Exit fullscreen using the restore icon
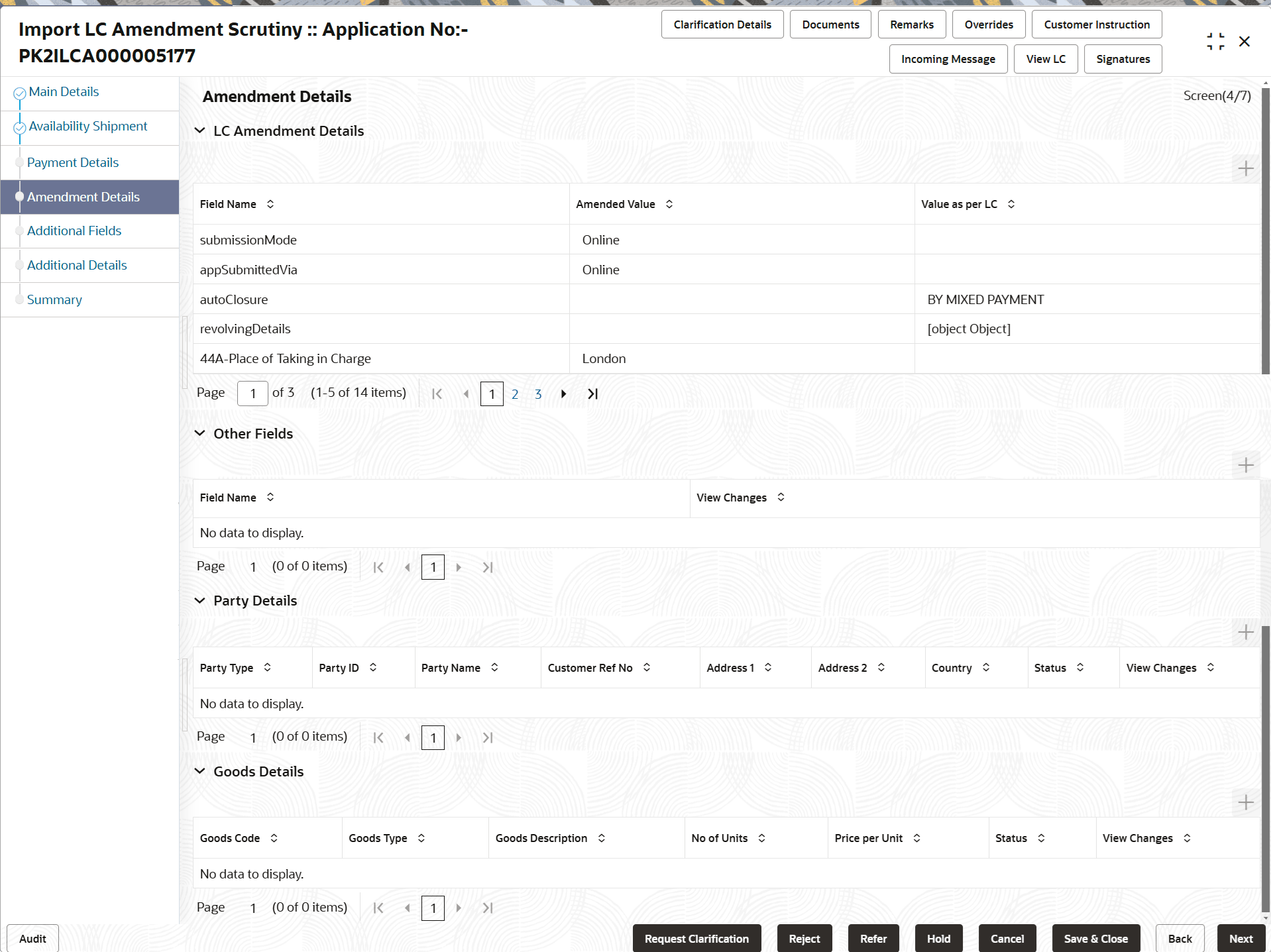 coord(1215,40)
